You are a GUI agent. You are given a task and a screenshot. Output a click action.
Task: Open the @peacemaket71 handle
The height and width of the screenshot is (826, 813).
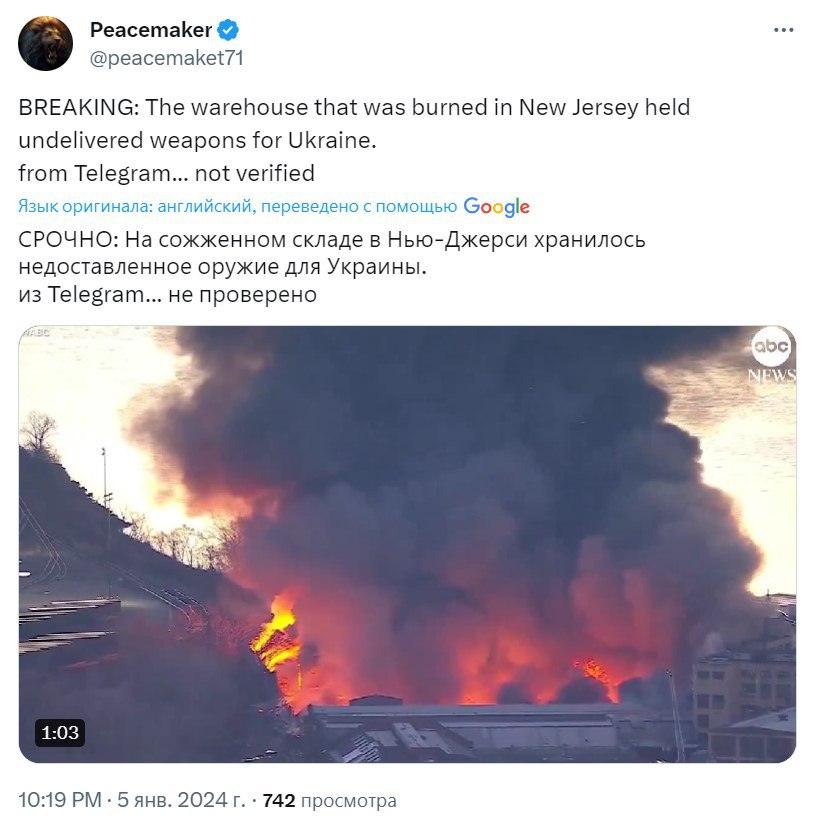(x=167, y=58)
